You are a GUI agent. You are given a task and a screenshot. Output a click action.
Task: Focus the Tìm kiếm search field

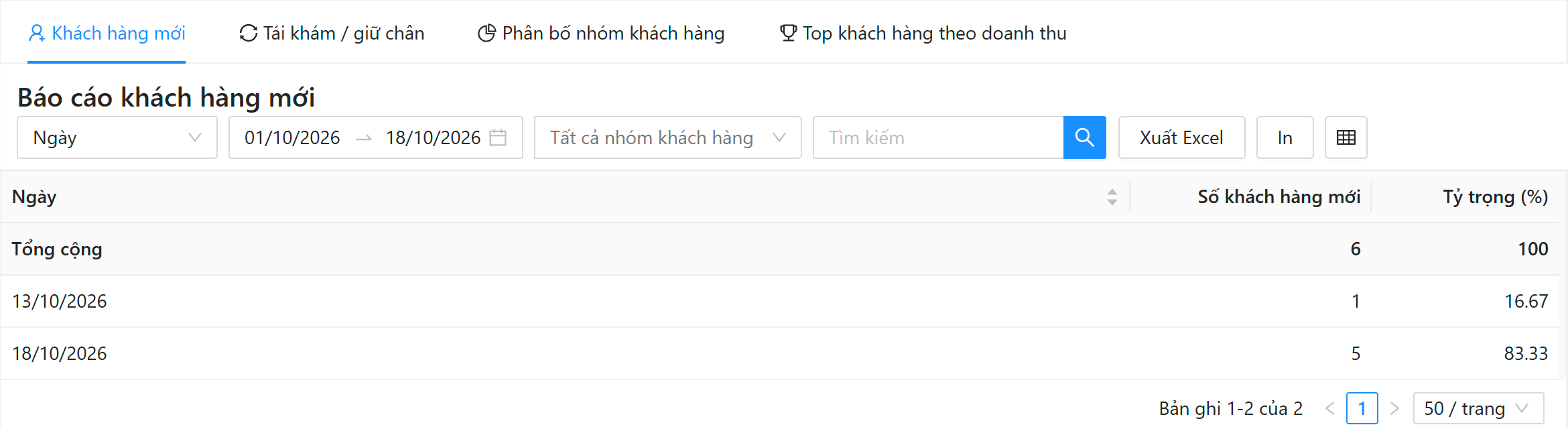coord(938,137)
